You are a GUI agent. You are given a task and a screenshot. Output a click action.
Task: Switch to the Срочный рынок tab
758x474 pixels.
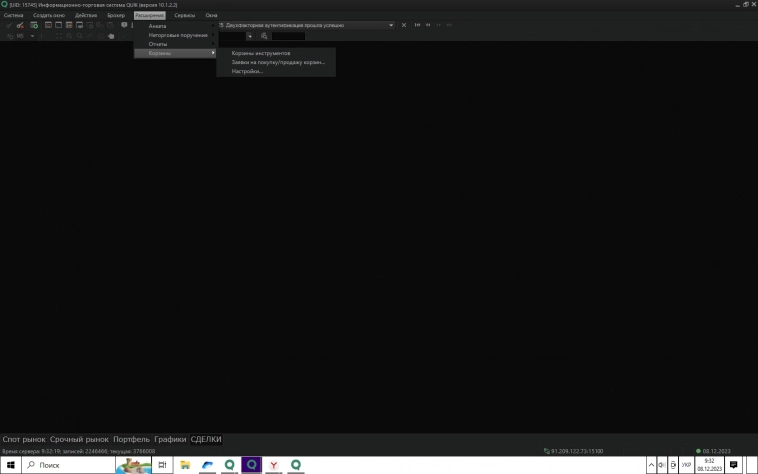(x=79, y=439)
